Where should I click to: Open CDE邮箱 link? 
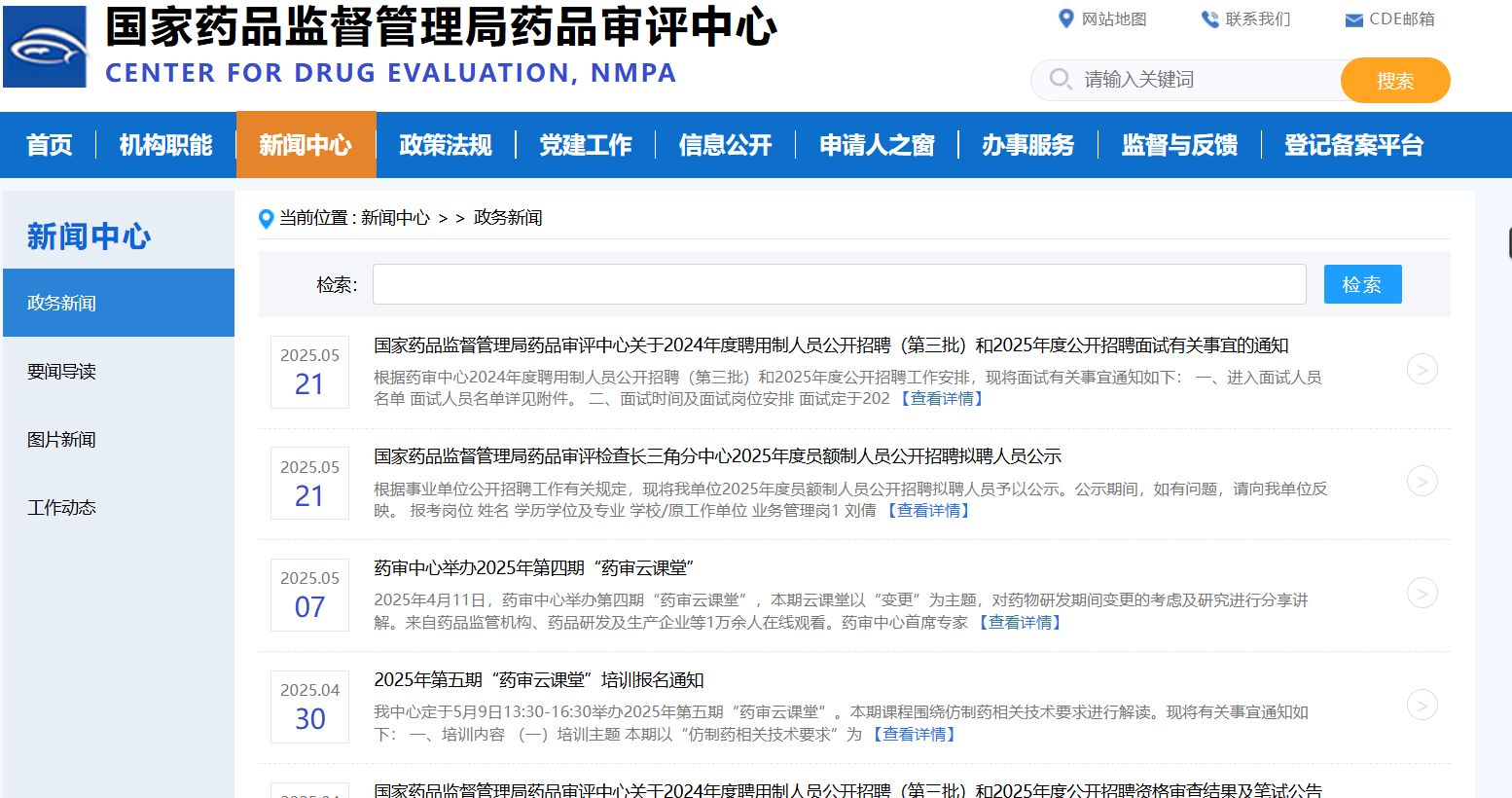(1402, 19)
